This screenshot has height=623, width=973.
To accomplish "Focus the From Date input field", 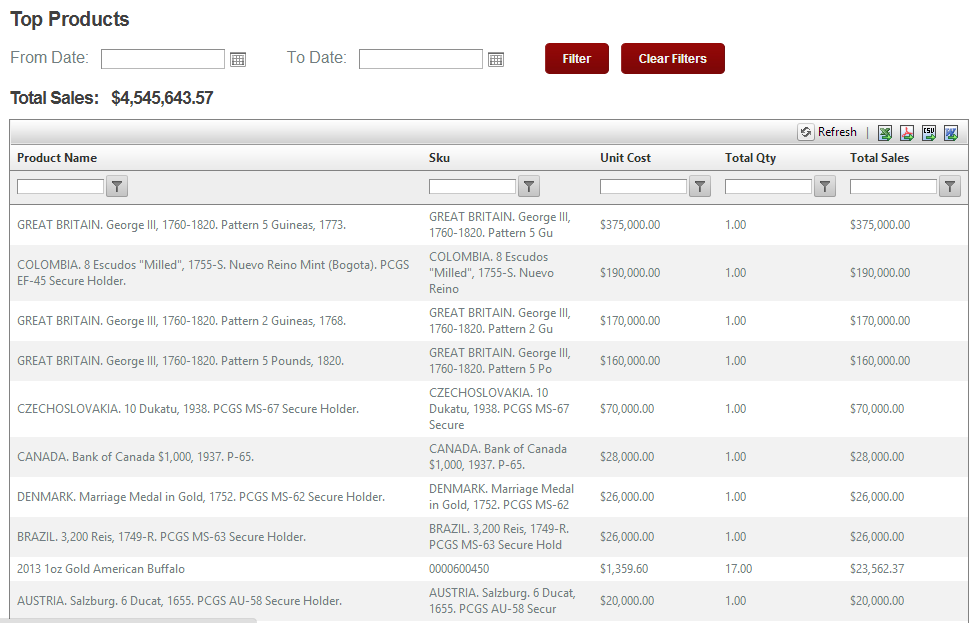I will [163, 59].
